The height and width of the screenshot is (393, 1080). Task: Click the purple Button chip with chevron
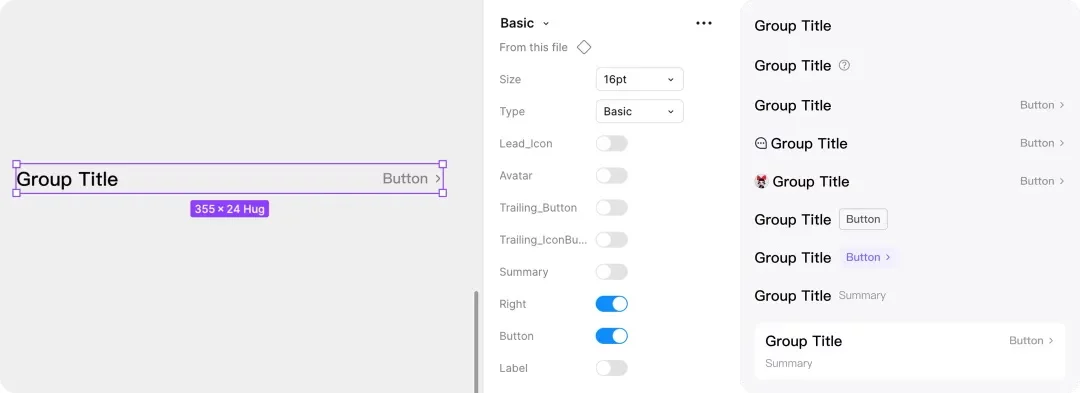(x=868, y=257)
